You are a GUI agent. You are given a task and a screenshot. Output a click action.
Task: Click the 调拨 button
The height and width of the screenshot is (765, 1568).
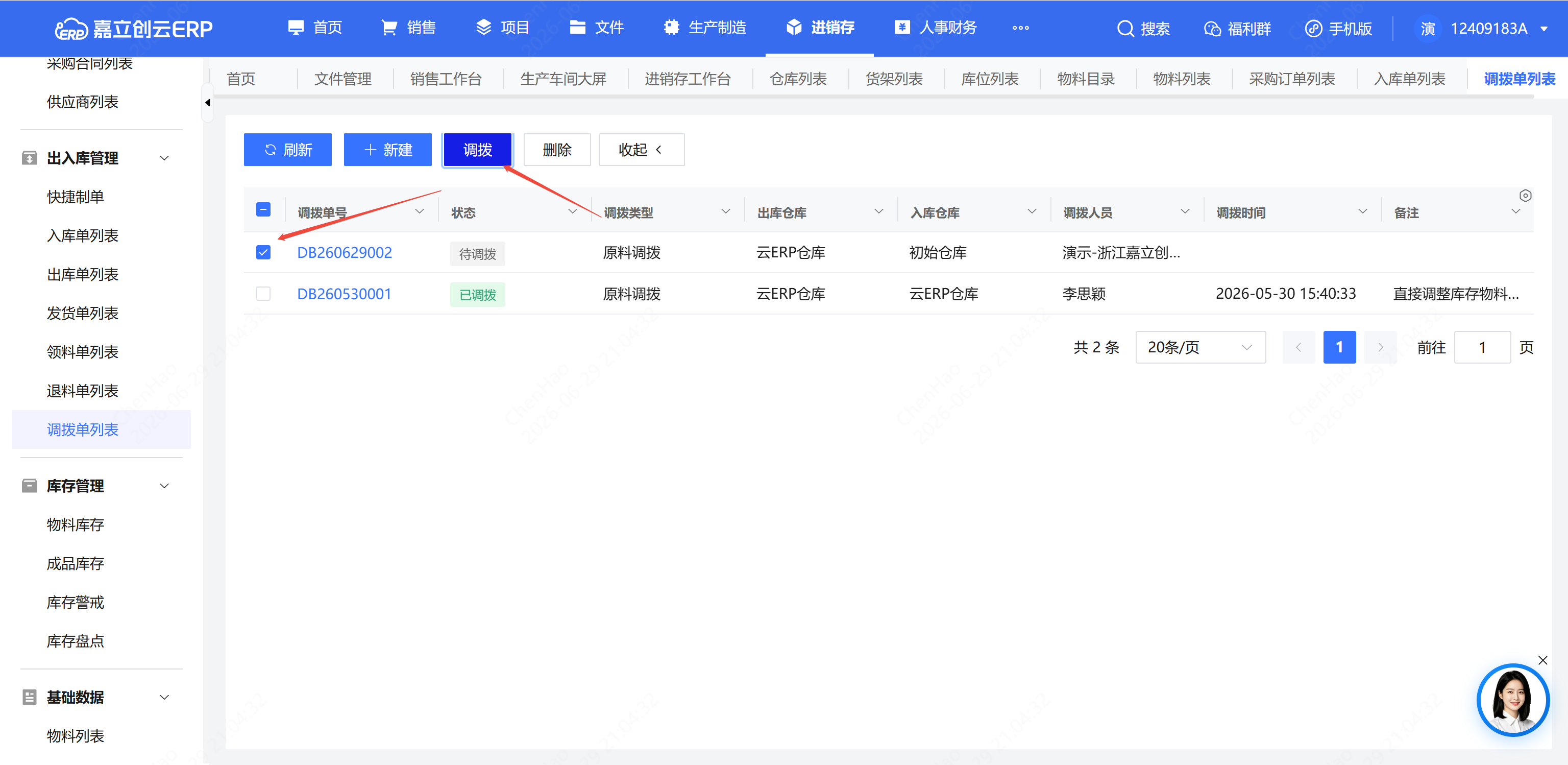[478, 150]
